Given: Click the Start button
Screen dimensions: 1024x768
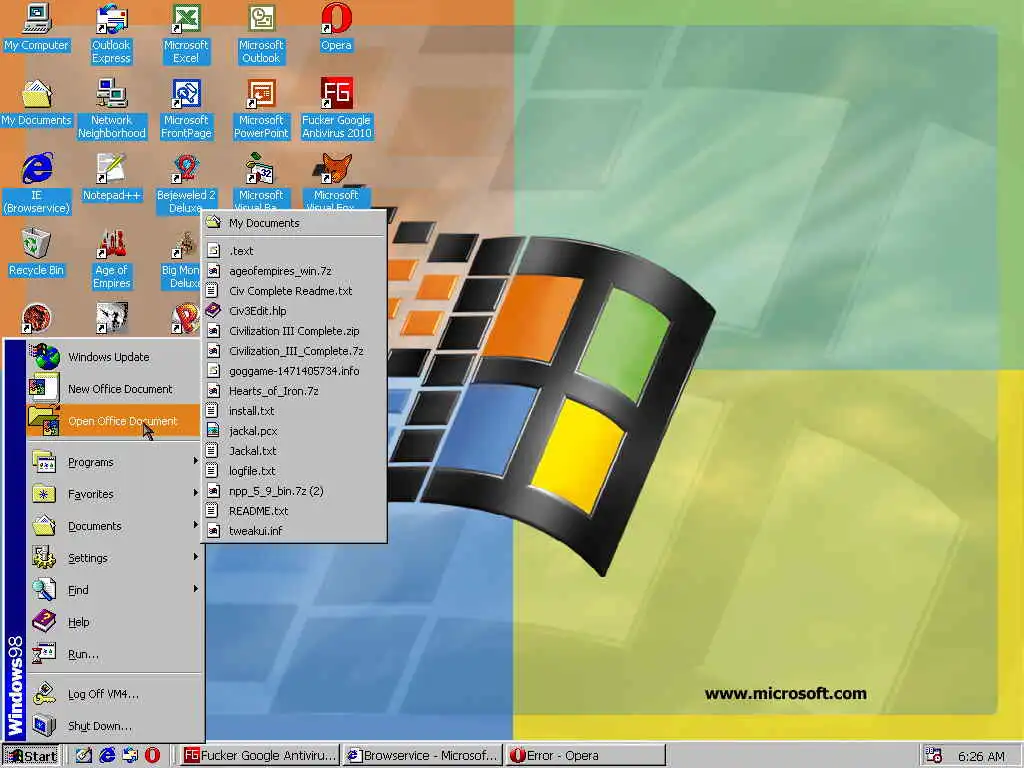Looking at the screenshot, I should (x=31, y=756).
